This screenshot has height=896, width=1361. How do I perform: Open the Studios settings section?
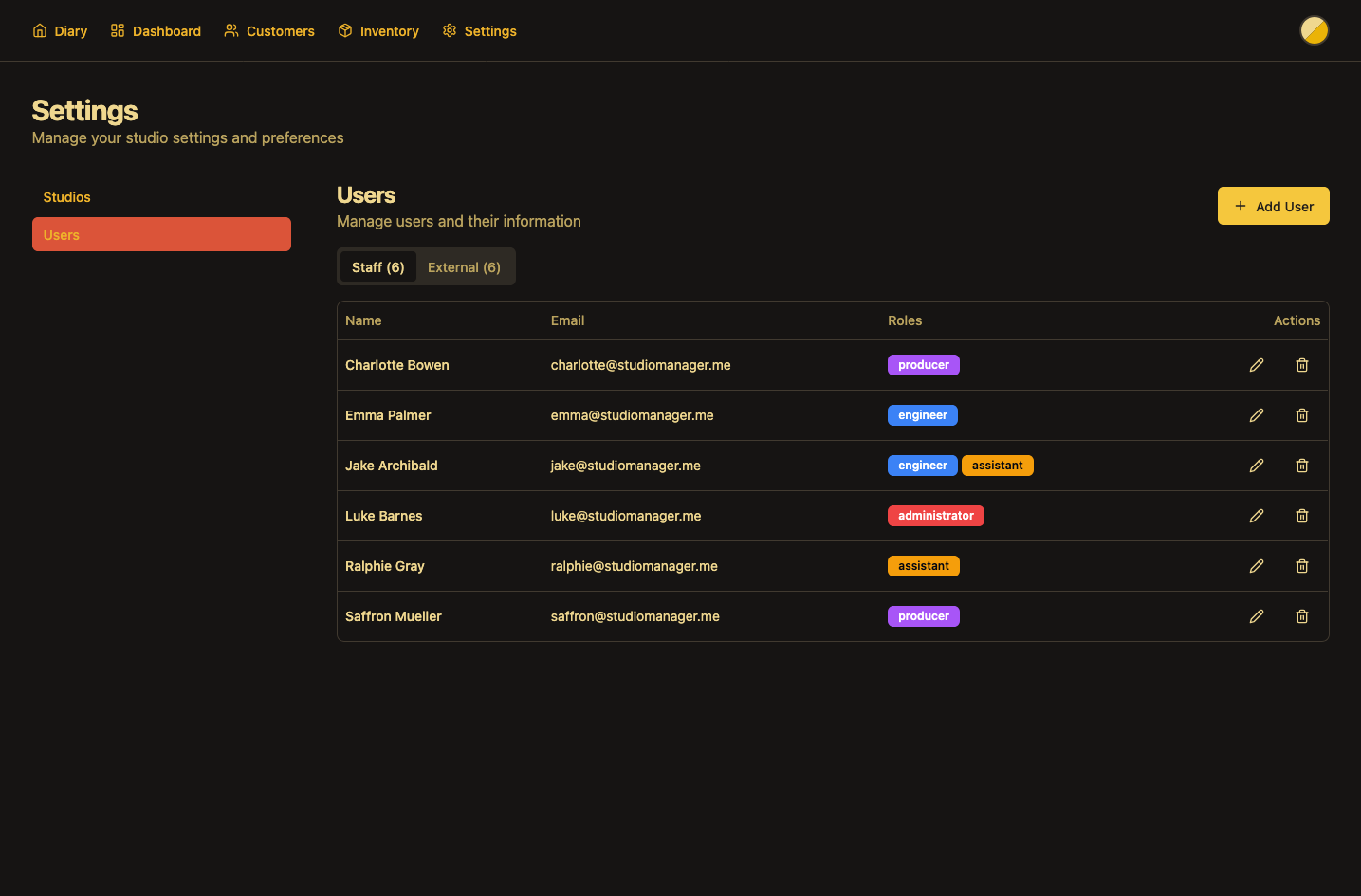66,197
